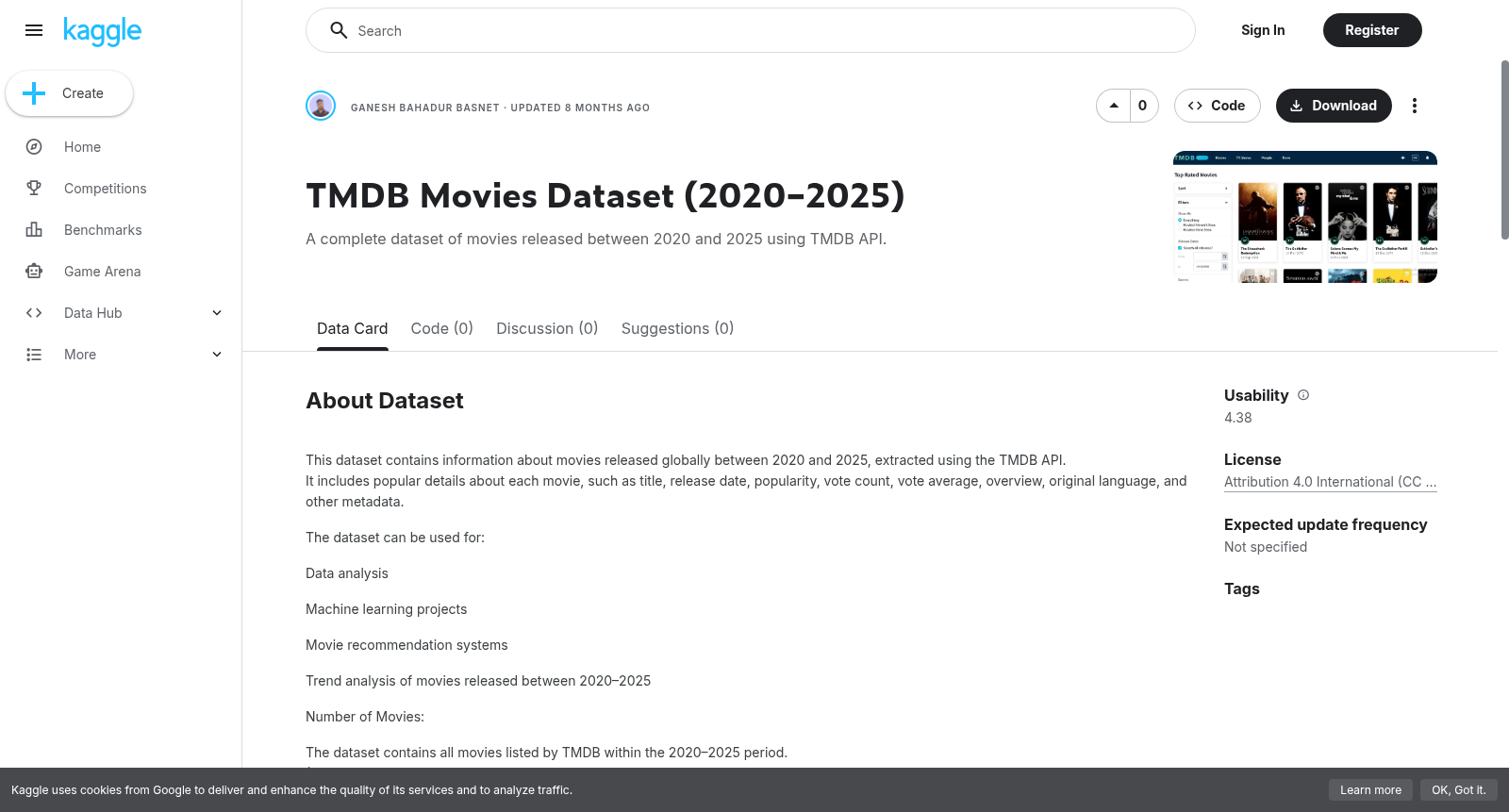The height and width of the screenshot is (812, 1509).
Task: Open the three-dot more options menu
Action: [x=1414, y=106]
